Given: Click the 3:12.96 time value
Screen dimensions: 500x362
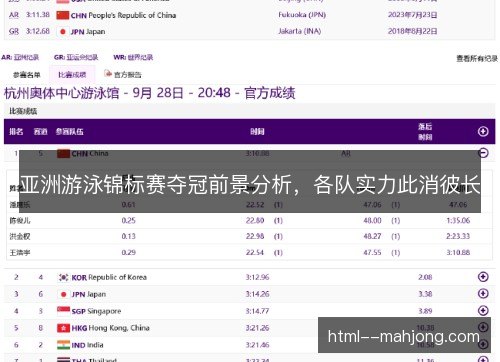Looking at the screenshot, I should point(257,277).
